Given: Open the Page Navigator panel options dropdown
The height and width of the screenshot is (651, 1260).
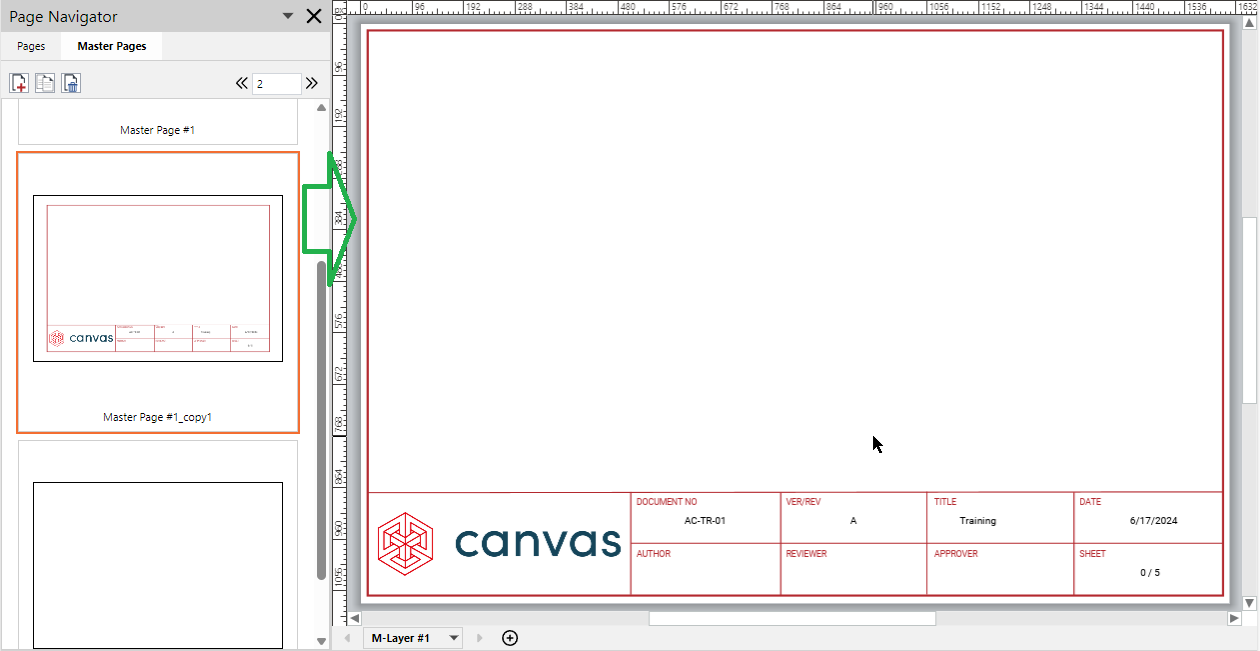Looking at the screenshot, I should point(288,16).
